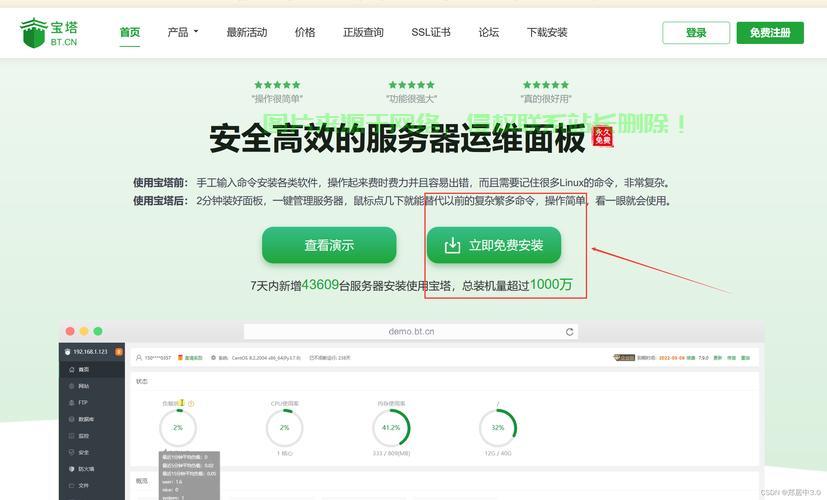
Task: Click the user account icon 150***0357
Action: pyautogui.click(x=139, y=358)
